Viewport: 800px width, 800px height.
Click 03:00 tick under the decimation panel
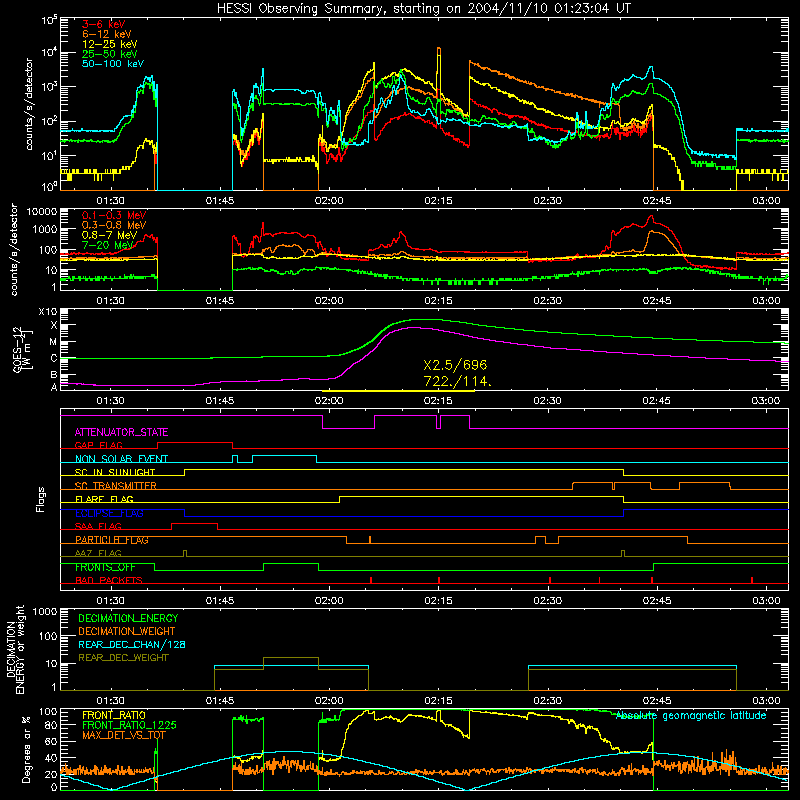pyautogui.click(x=766, y=701)
